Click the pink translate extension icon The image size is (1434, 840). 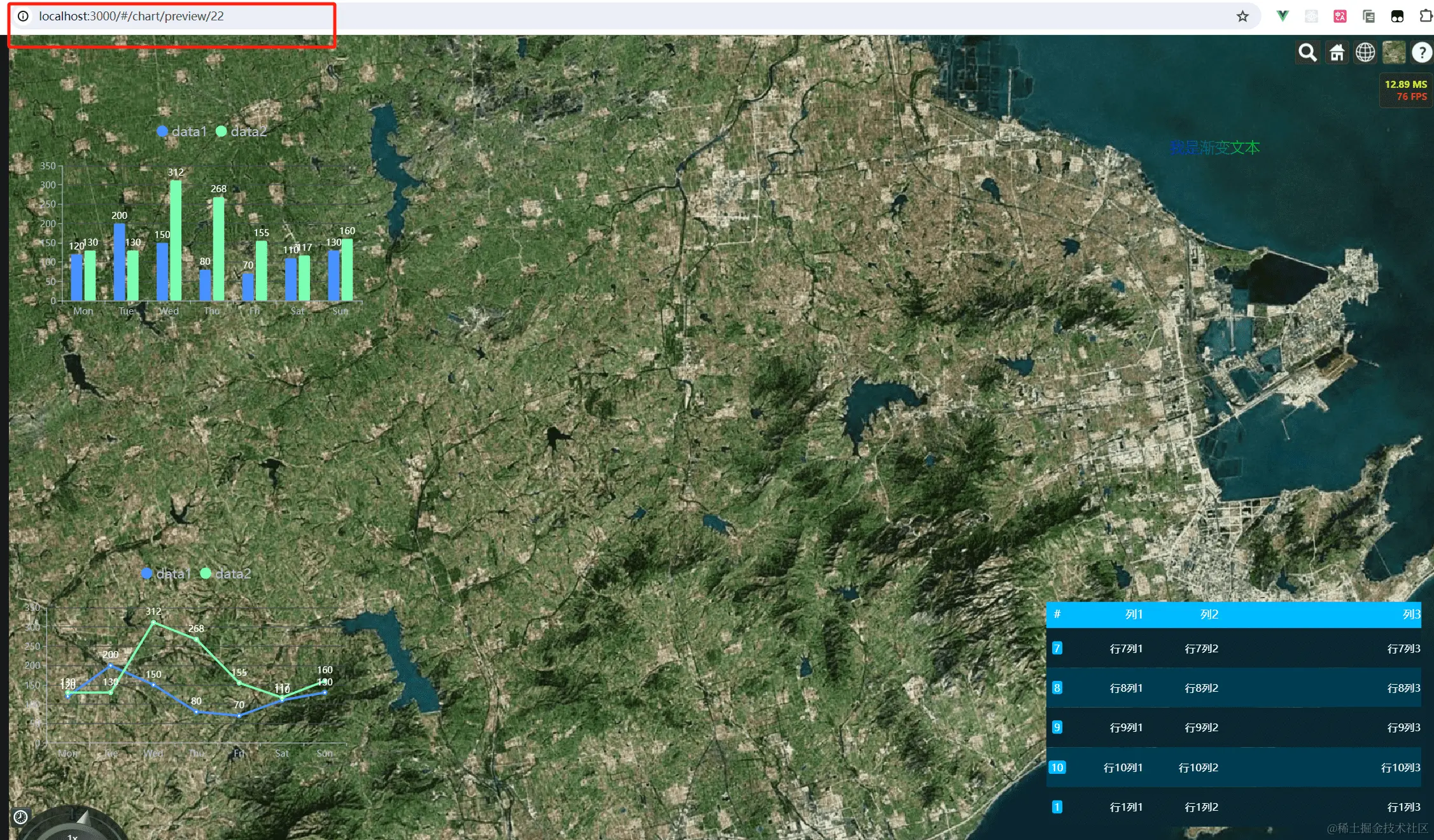(x=1340, y=17)
